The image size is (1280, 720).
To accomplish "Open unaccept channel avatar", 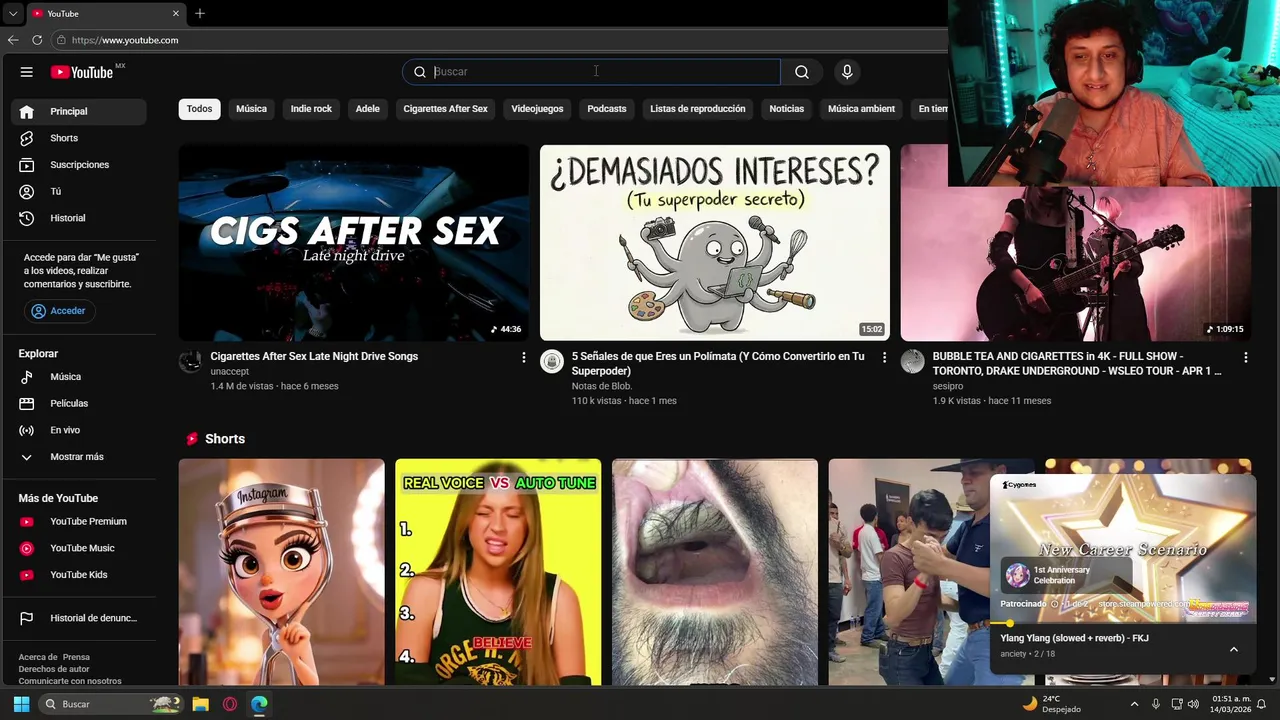I will 190,361.
